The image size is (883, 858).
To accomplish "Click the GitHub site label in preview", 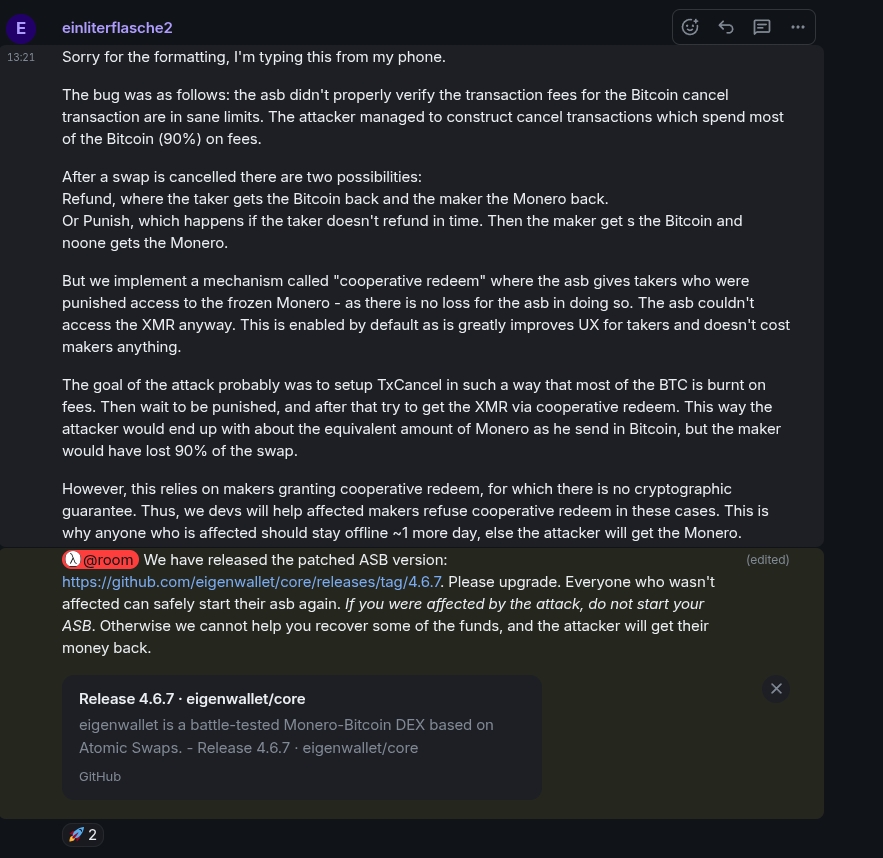I will [x=100, y=776].
